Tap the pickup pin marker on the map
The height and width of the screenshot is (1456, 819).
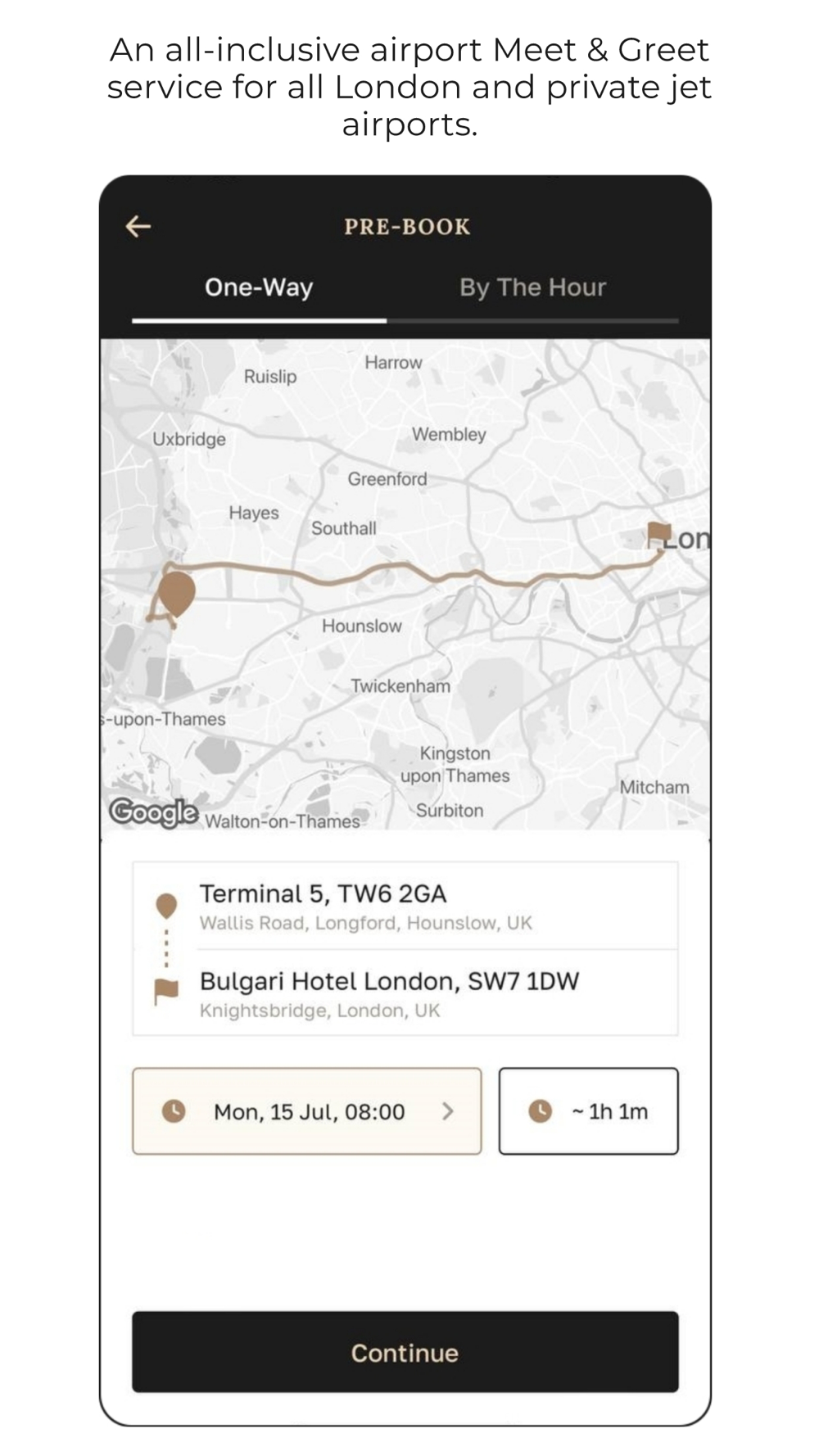point(176,595)
